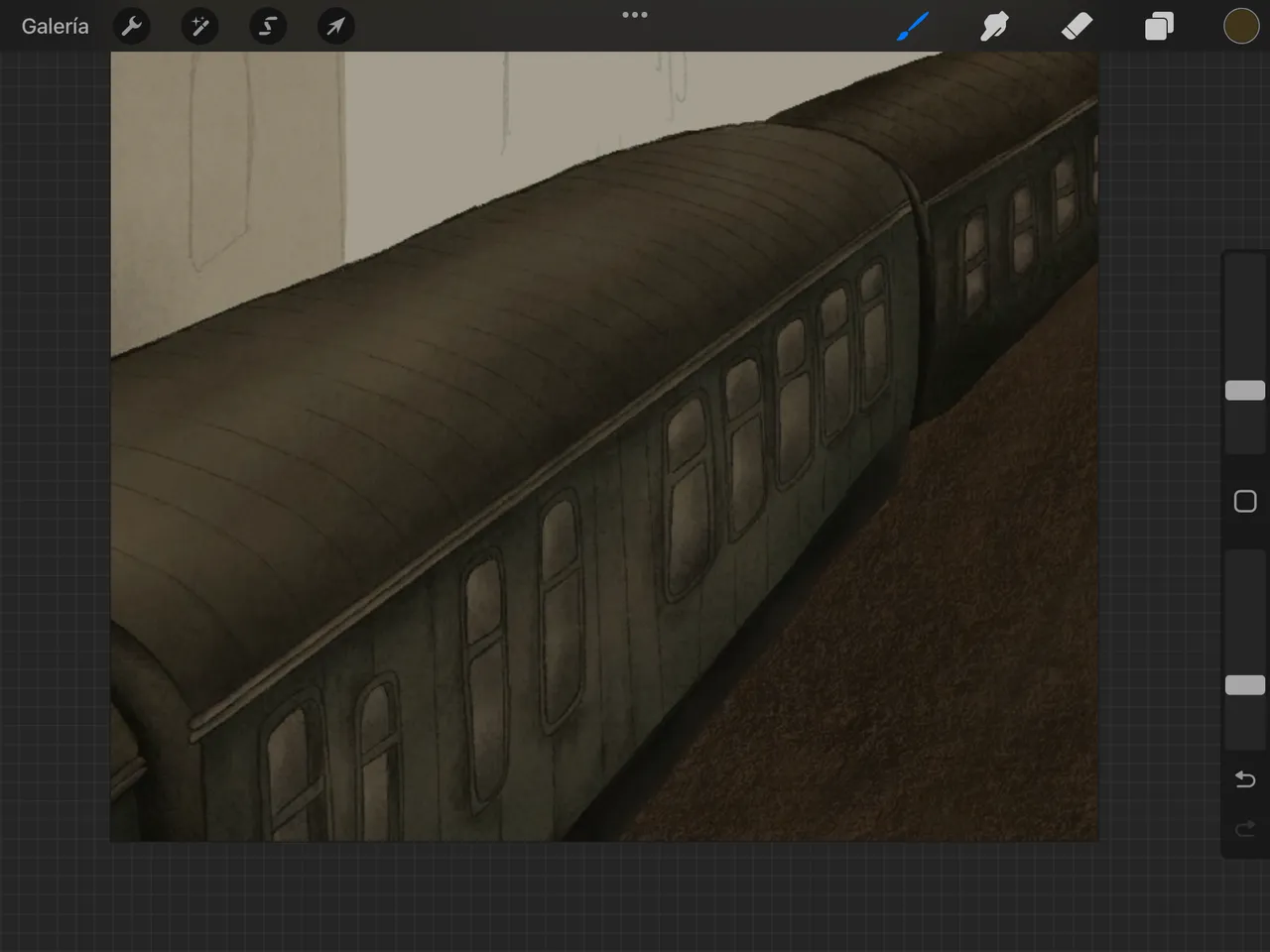Click the brush size slider handle
Screen dimensions: 1270x952
tap(1245, 391)
